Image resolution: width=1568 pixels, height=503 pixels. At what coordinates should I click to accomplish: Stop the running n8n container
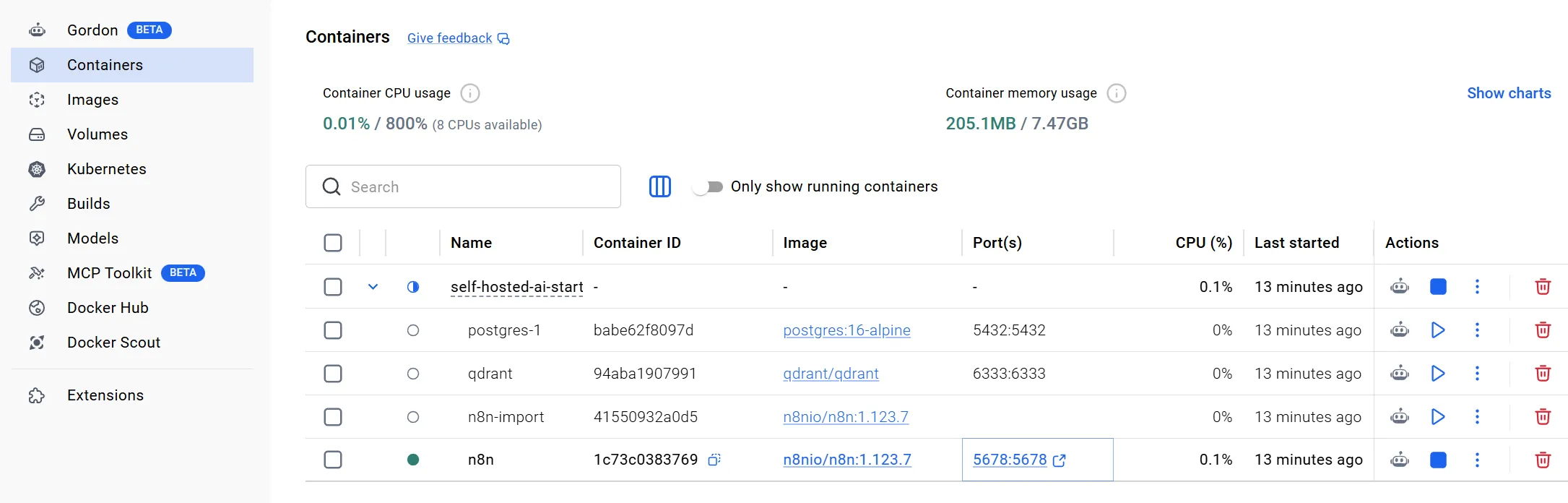[x=1437, y=460]
